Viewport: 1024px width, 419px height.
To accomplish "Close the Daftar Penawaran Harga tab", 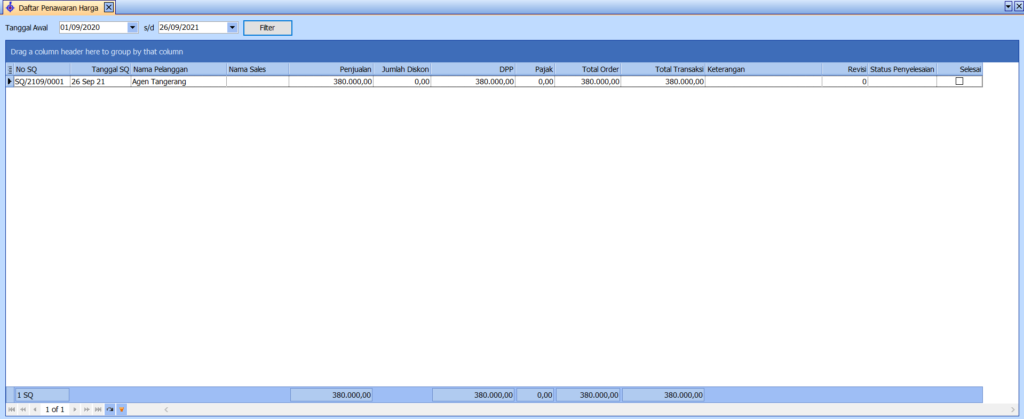I will point(109,7).
